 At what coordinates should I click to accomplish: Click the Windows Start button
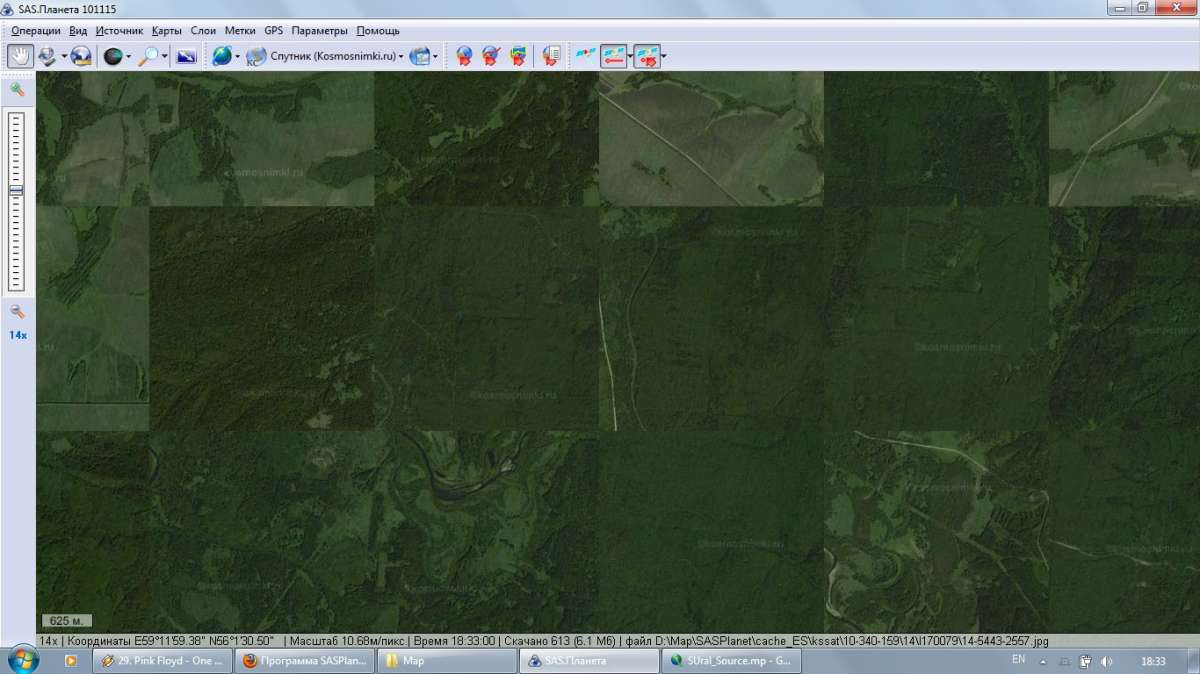22,661
